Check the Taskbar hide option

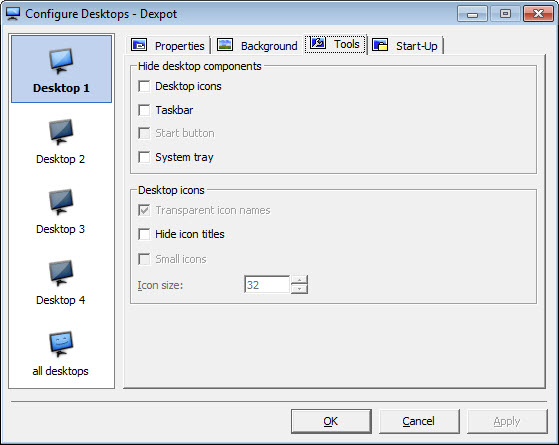pyautogui.click(x=144, y=110)
